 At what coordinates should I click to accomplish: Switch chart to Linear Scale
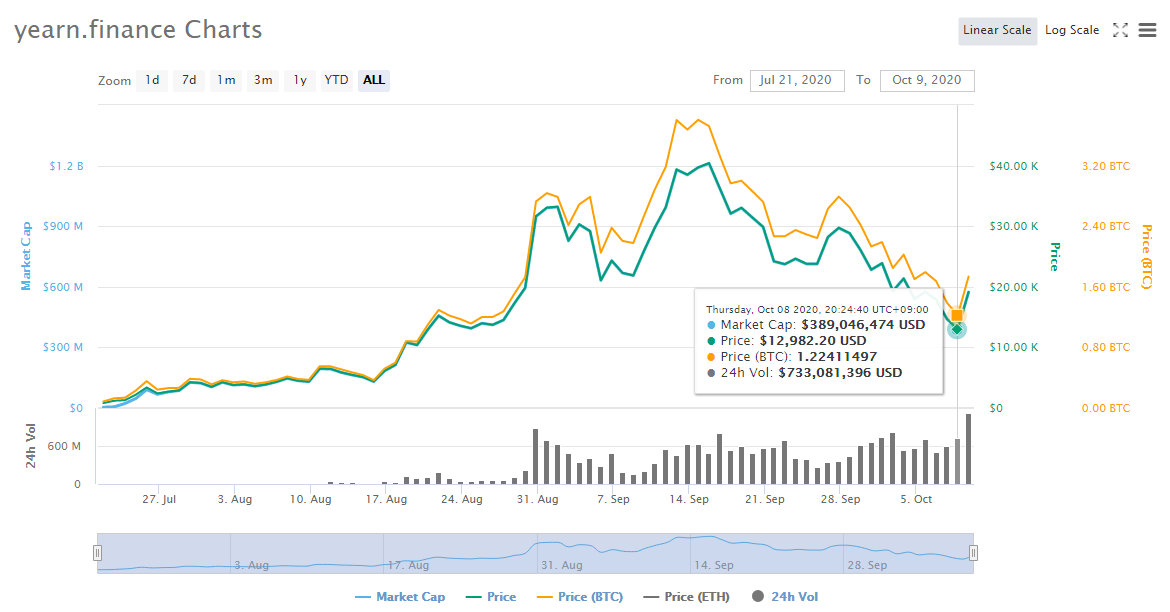tap(997, 31)
